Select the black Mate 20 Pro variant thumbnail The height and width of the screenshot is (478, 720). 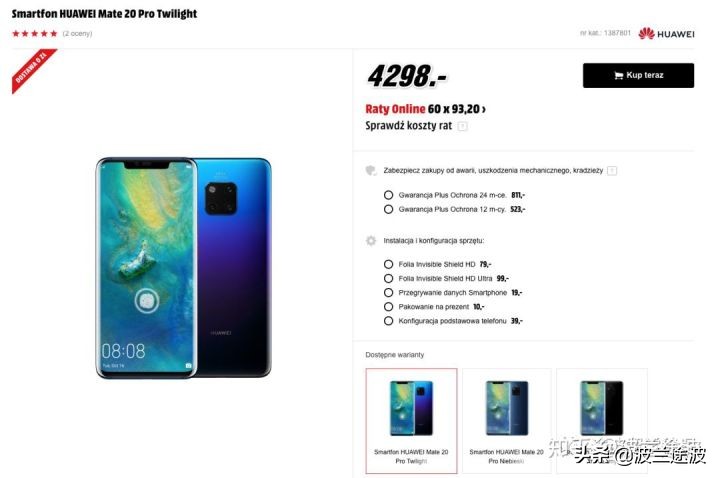(x=602, y=421)
